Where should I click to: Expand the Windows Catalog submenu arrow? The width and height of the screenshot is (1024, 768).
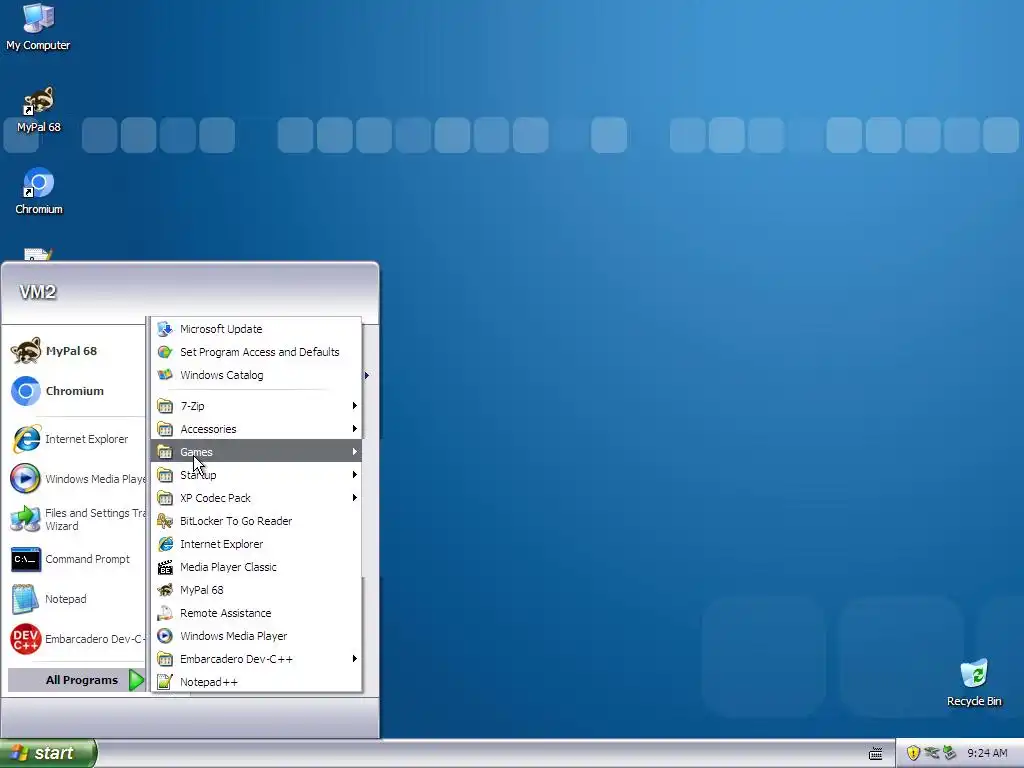tap(366, 375)
